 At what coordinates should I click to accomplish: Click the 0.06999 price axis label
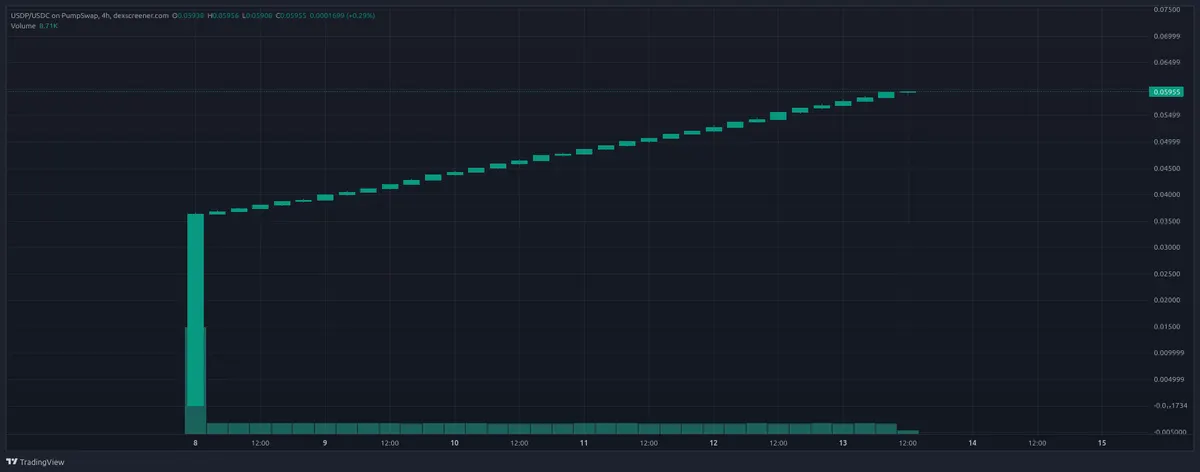tap(1167, 36)
